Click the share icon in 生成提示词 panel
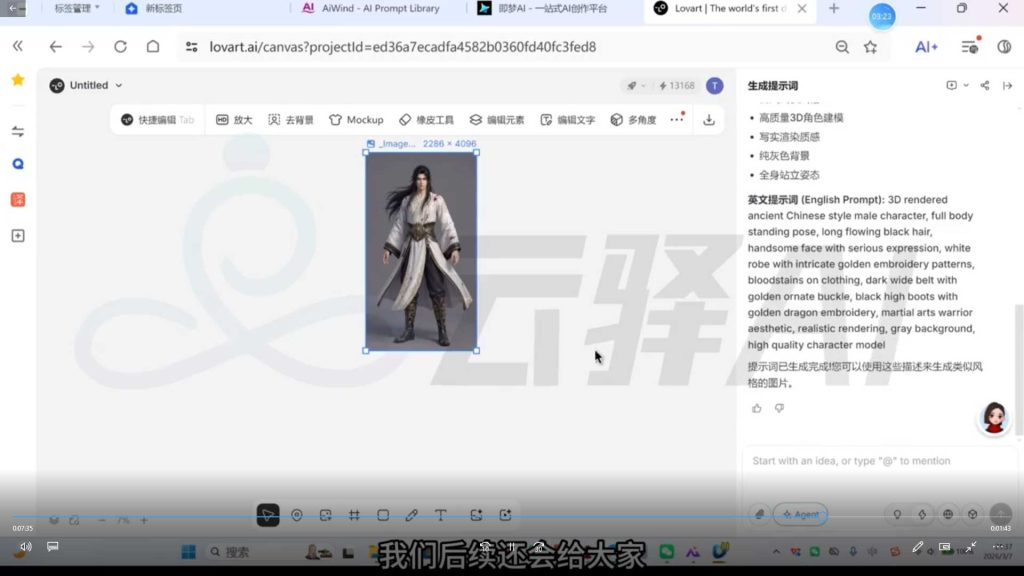Viewport: 1024px width, 576px height. [985, 85]
